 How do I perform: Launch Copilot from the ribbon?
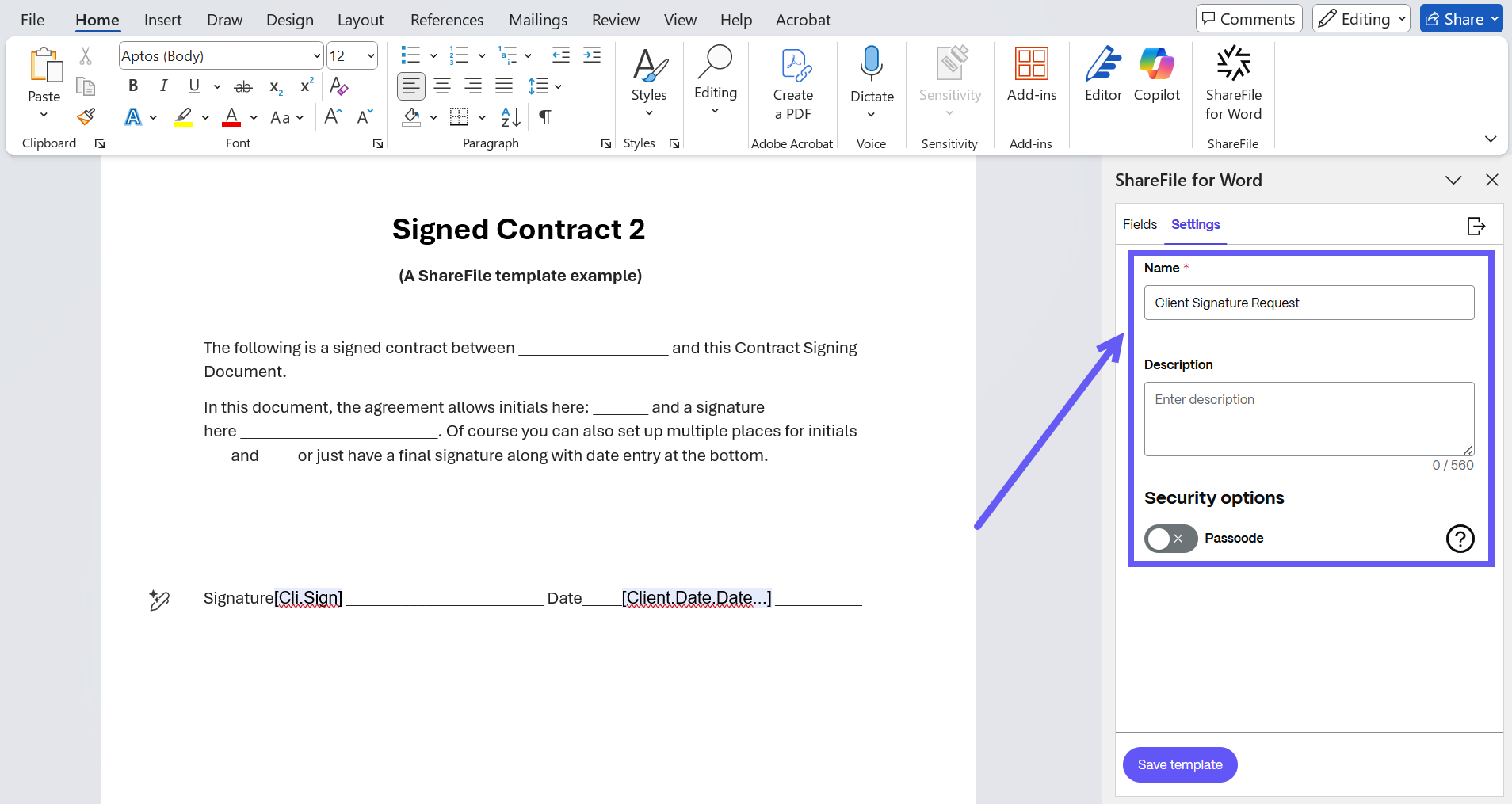pyautogui.click(x=1156, y=75)
